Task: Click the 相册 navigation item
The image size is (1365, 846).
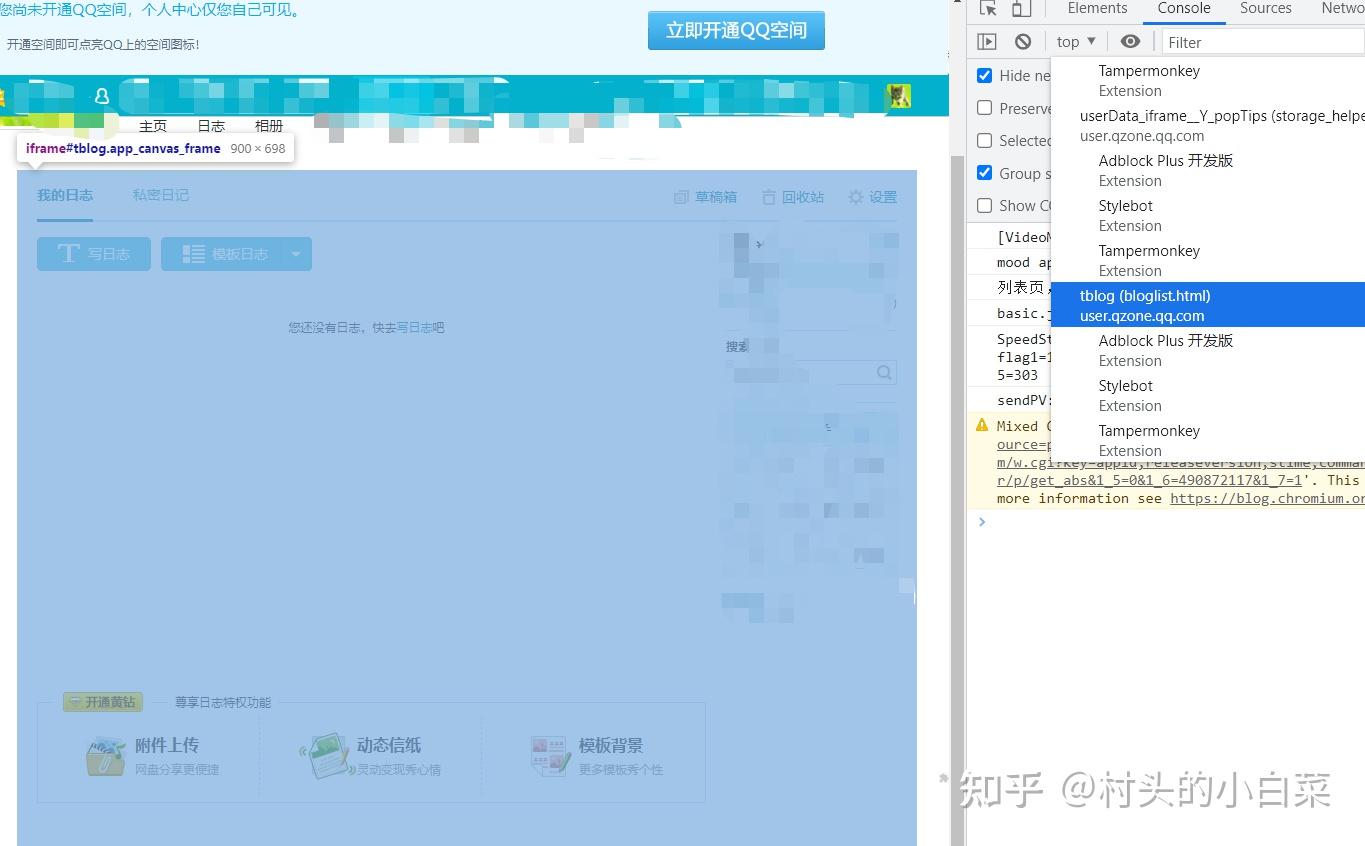Action: click(x=269, y=126)
